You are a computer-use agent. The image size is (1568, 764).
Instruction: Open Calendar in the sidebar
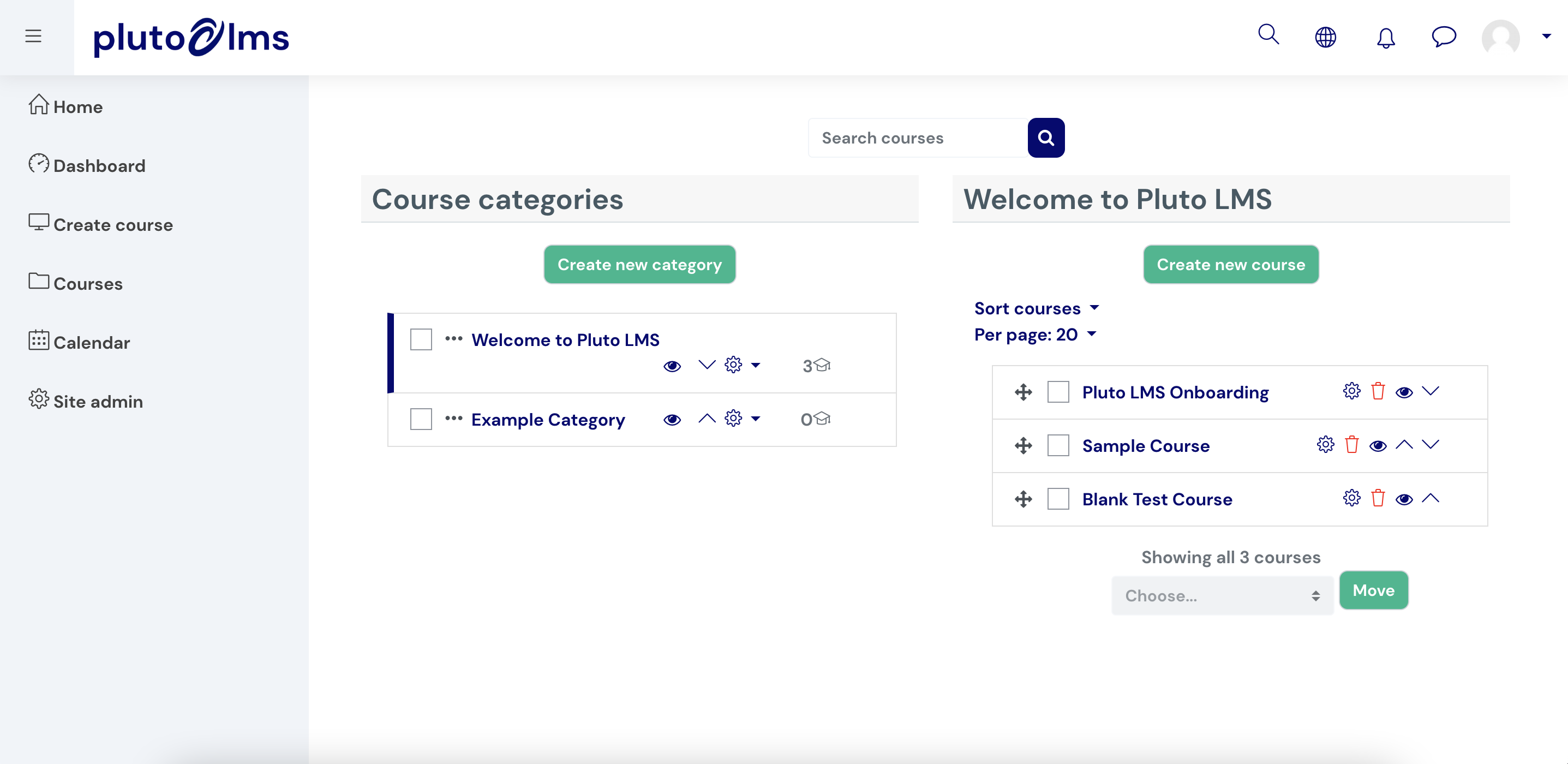[x=79, y=342]
